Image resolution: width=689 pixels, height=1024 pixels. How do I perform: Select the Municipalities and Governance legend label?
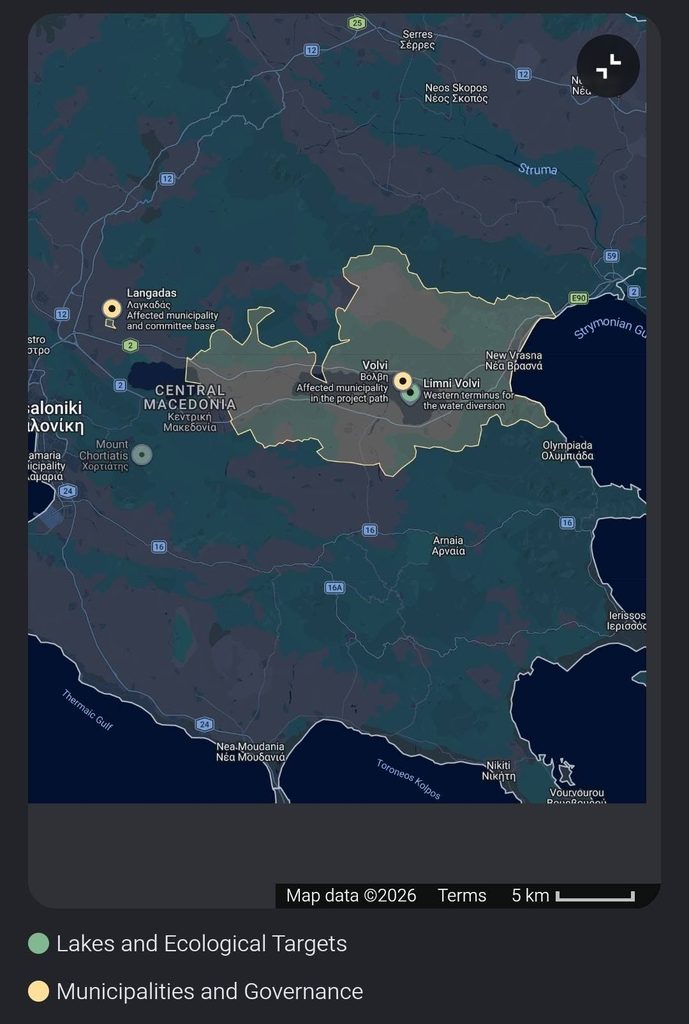click(210, 991)
